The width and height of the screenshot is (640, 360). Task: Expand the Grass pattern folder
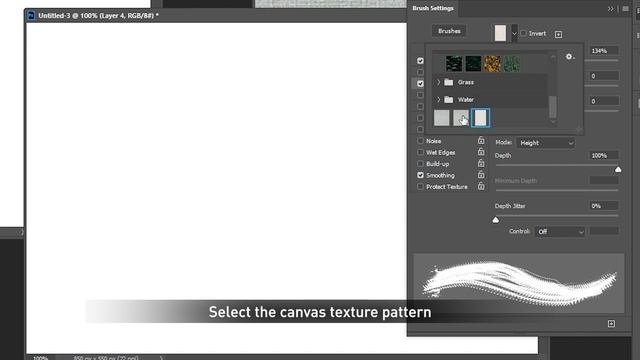pyautogui.click(x=438, y=82)
